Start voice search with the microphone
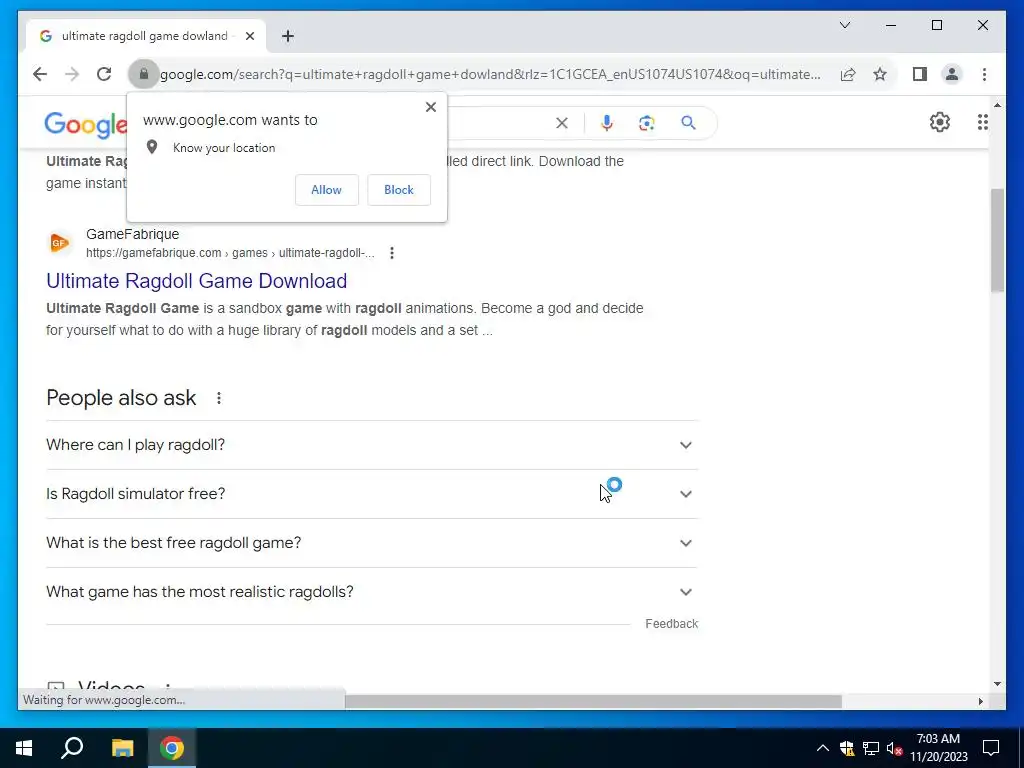The height and width of the screenshot is (768, 1024). 607,123
